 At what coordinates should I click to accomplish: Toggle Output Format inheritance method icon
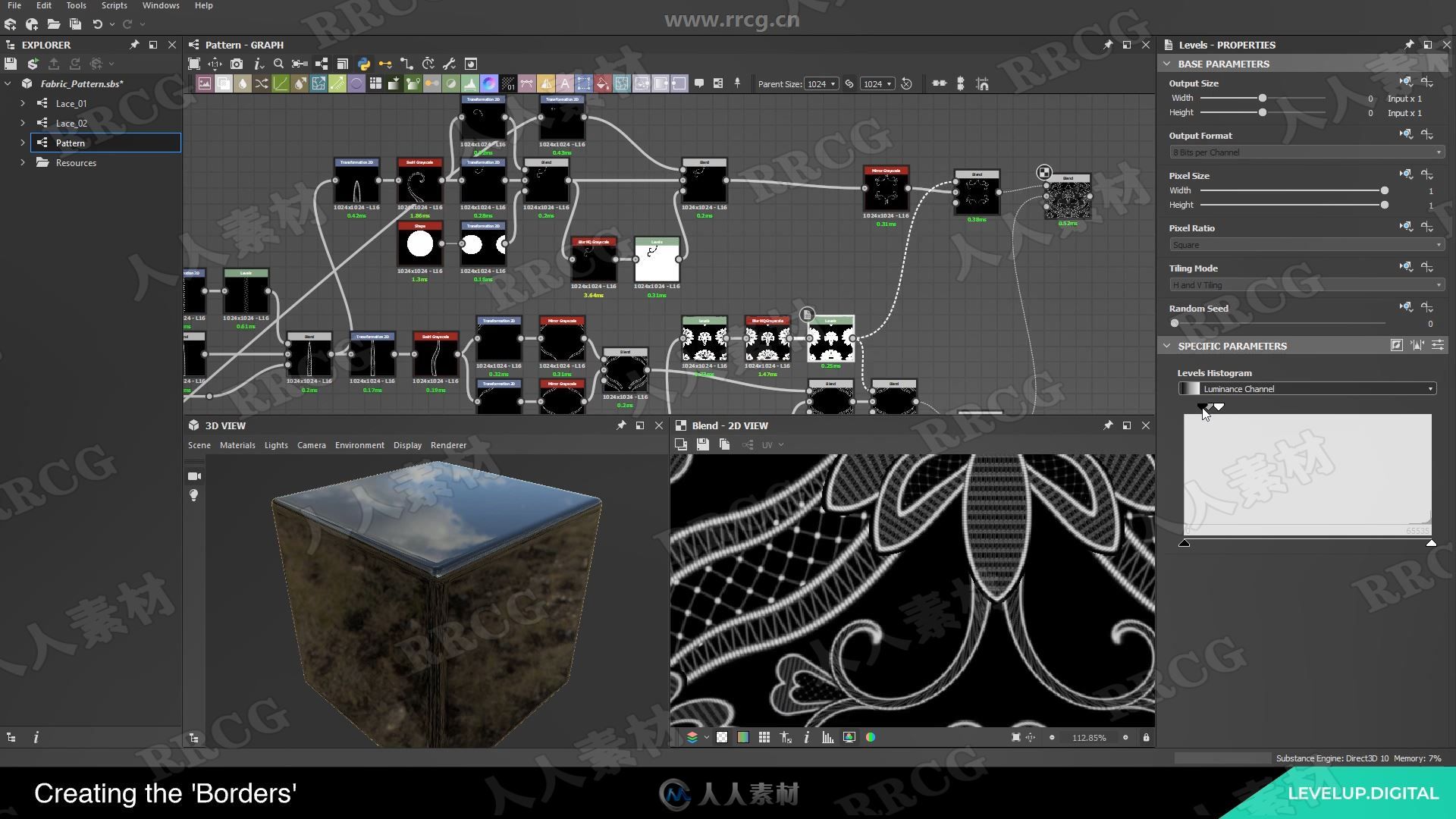[x=1406, y=134]
